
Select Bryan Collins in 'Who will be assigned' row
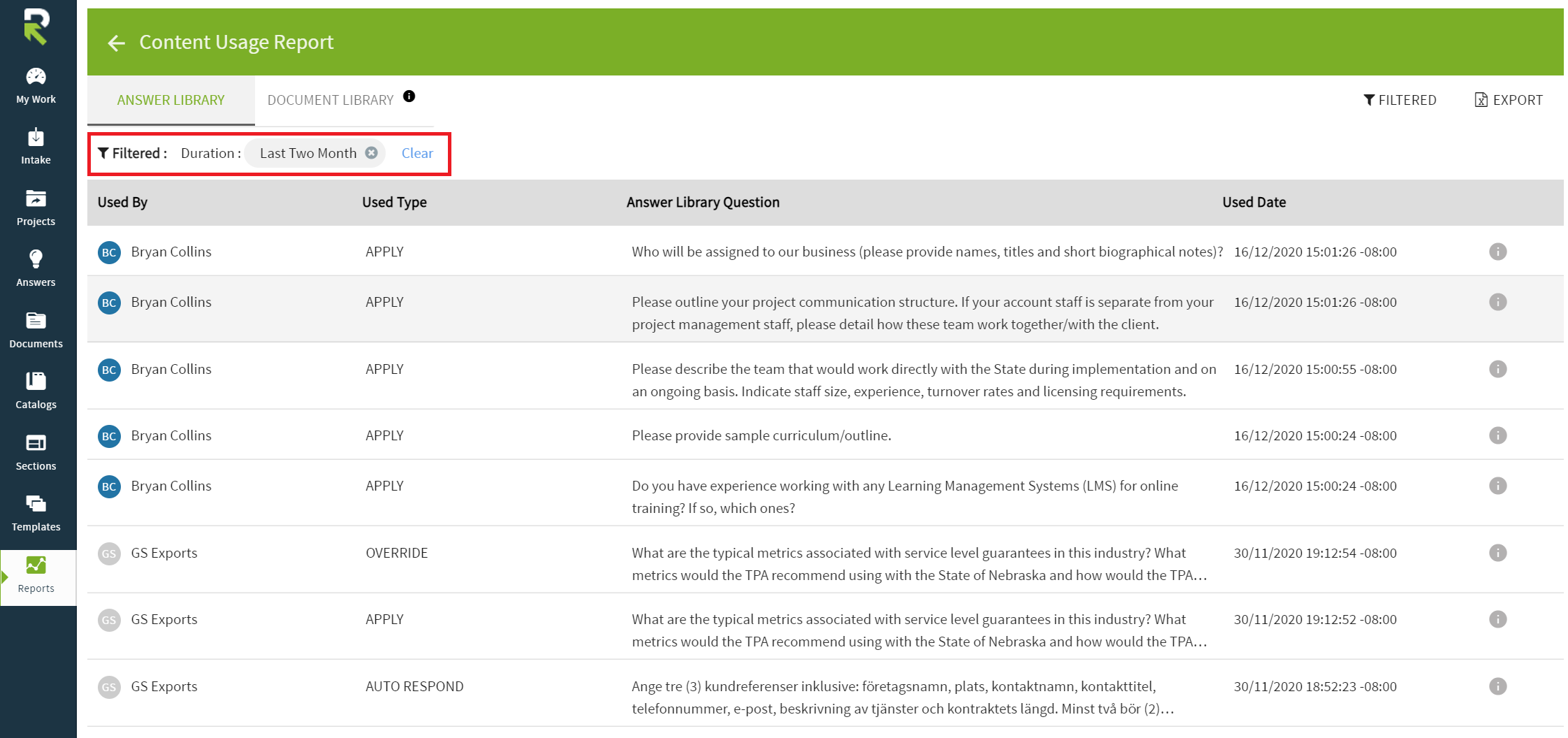pyautogui.click(x=171, y=252)
